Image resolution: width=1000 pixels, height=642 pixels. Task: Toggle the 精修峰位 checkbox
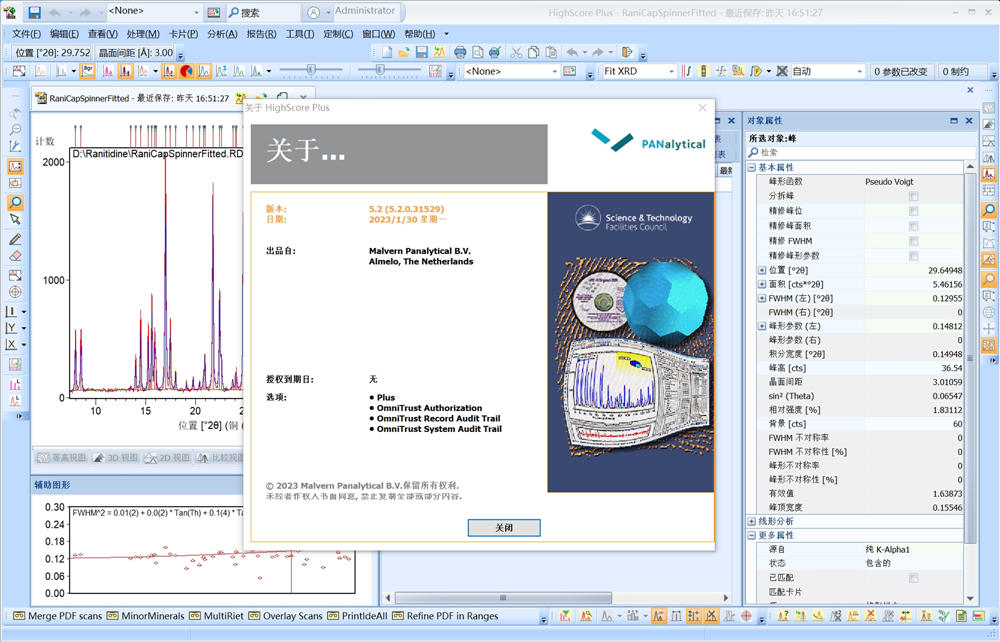[x=913, y=210]
